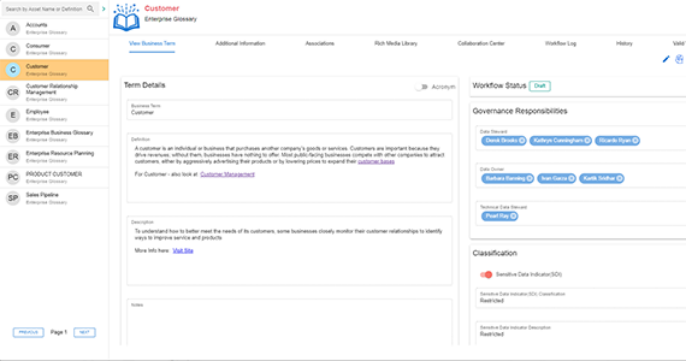
Task: Click the info icon on the Ivan Garza chip
Action: pos(571,179)
